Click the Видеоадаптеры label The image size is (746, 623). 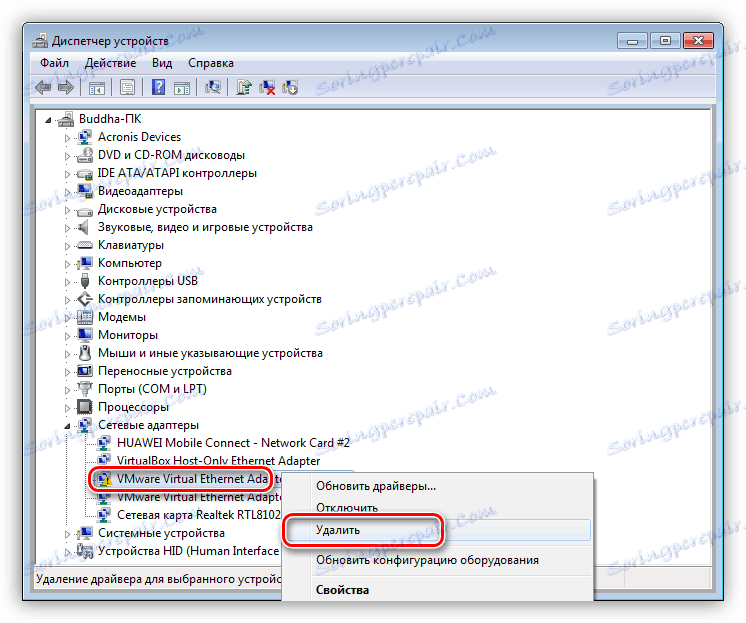[x=140, y=191]
